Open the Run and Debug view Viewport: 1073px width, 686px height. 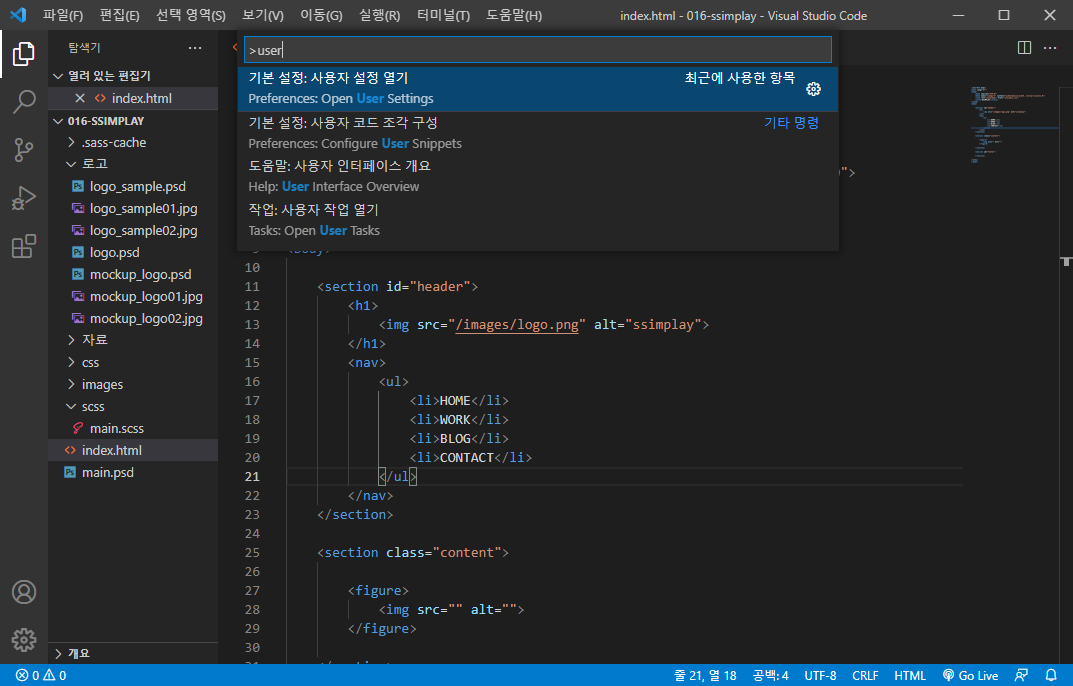[23, 199]
